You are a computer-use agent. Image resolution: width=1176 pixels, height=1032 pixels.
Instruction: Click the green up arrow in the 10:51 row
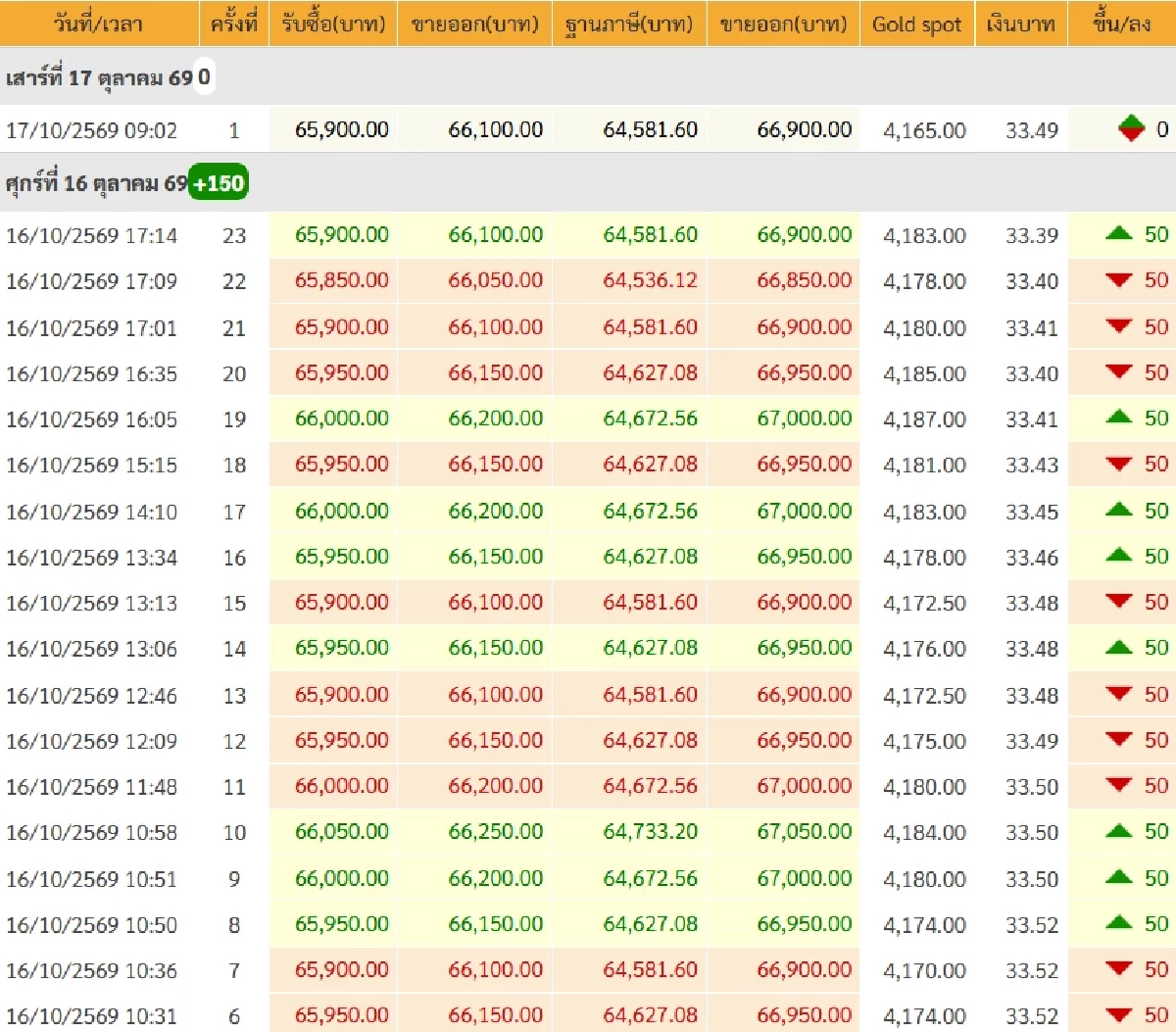tap(1118, 877)
